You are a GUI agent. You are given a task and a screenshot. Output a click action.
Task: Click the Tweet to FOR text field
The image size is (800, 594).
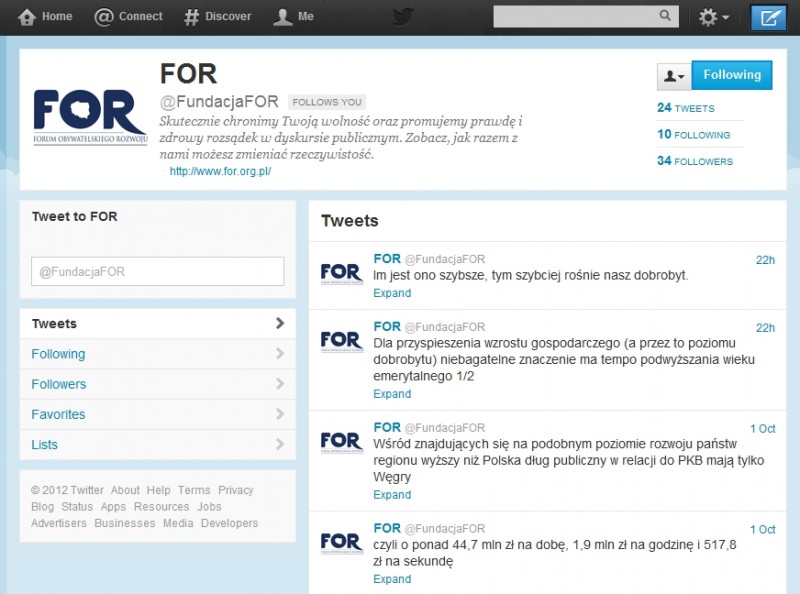click(x=158, y=271)
